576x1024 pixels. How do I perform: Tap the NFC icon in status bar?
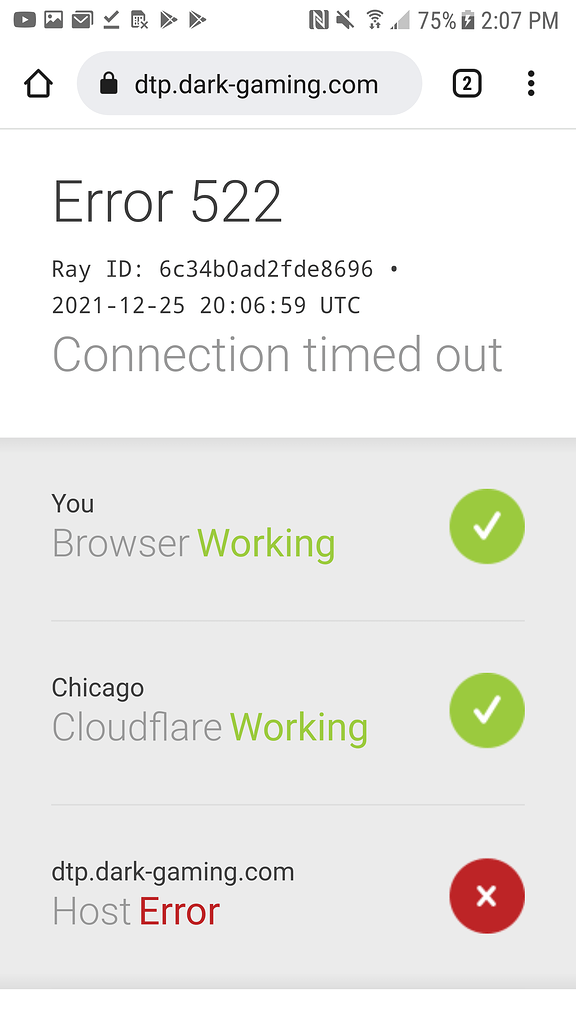(319, 20)
